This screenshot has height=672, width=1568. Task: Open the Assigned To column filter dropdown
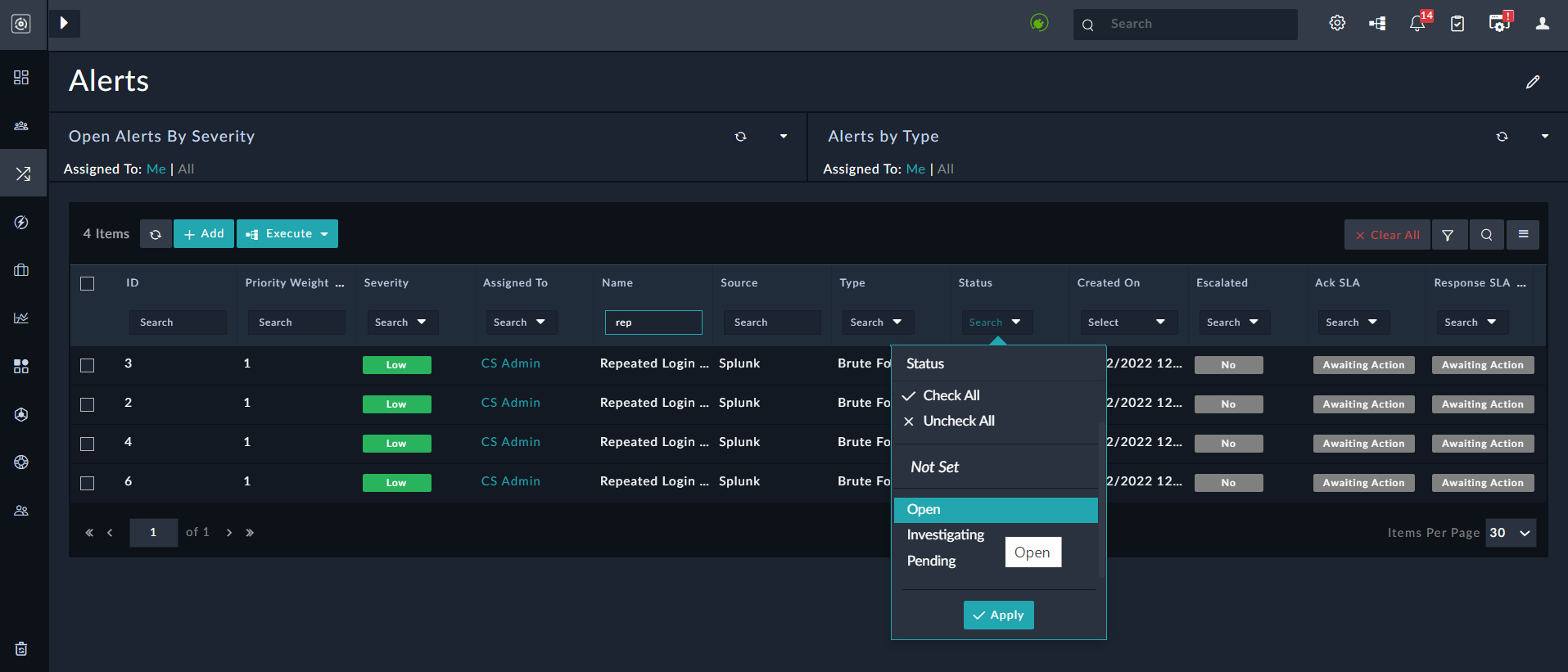520,322
